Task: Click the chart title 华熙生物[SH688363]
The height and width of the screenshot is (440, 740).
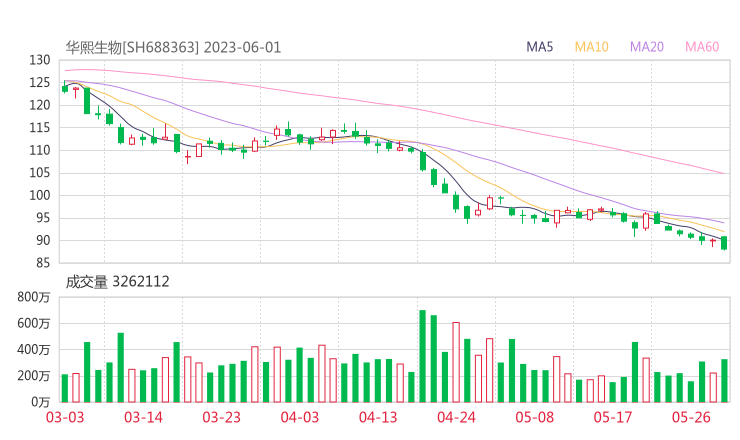Action: click(132, 48)
